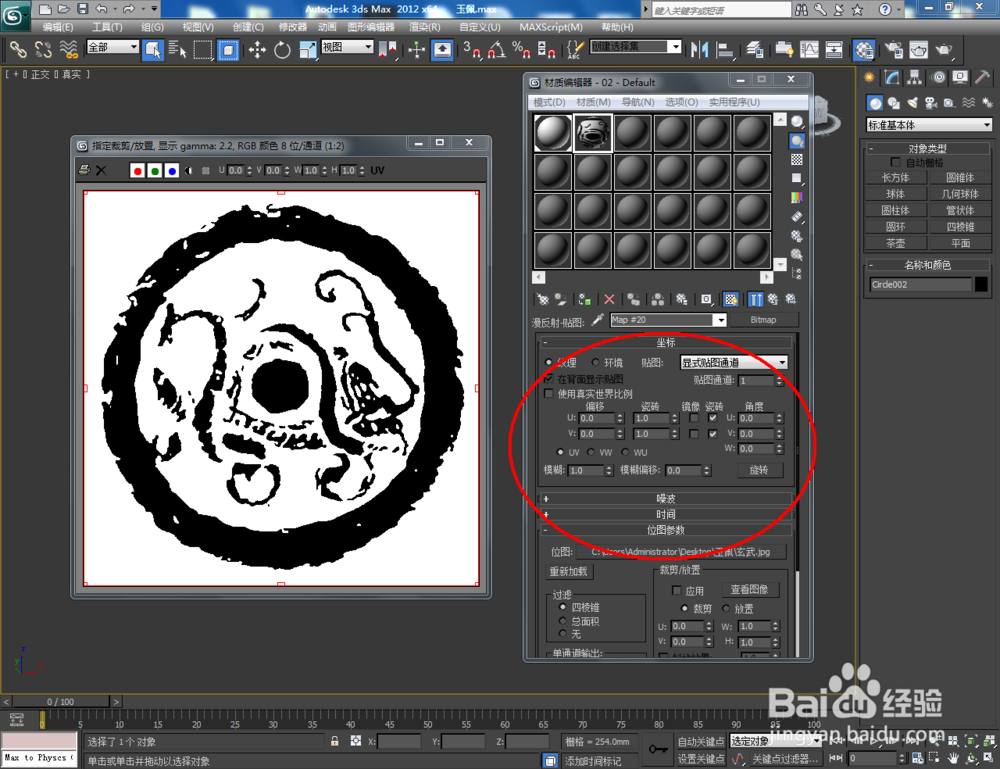Viewport: 1000px width, 769px height.
Task: Click the Select Object arrow tool
Action: pyautogui.click(x=152, y=49)
